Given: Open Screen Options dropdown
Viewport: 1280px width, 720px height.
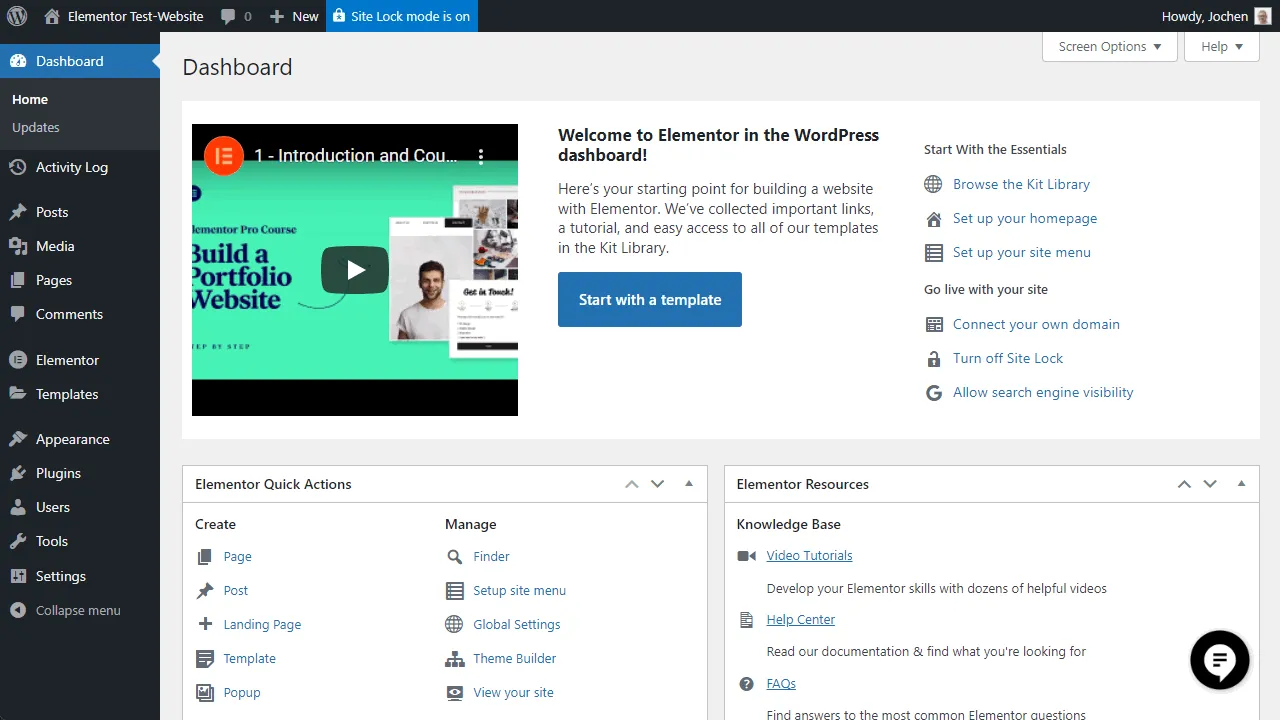Looking at the screenshot, I should (x=1109, y=46).
